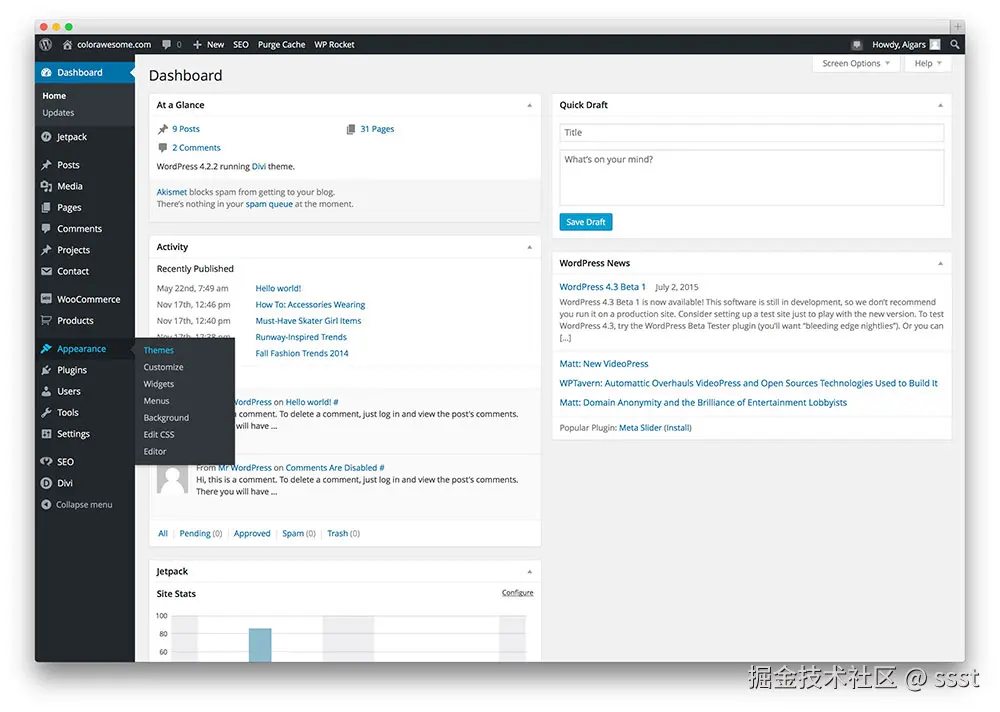This screenshot has height=712, width=1000.
Task: Select Customize in Appearance submenu
Action: tap(163, 367)
